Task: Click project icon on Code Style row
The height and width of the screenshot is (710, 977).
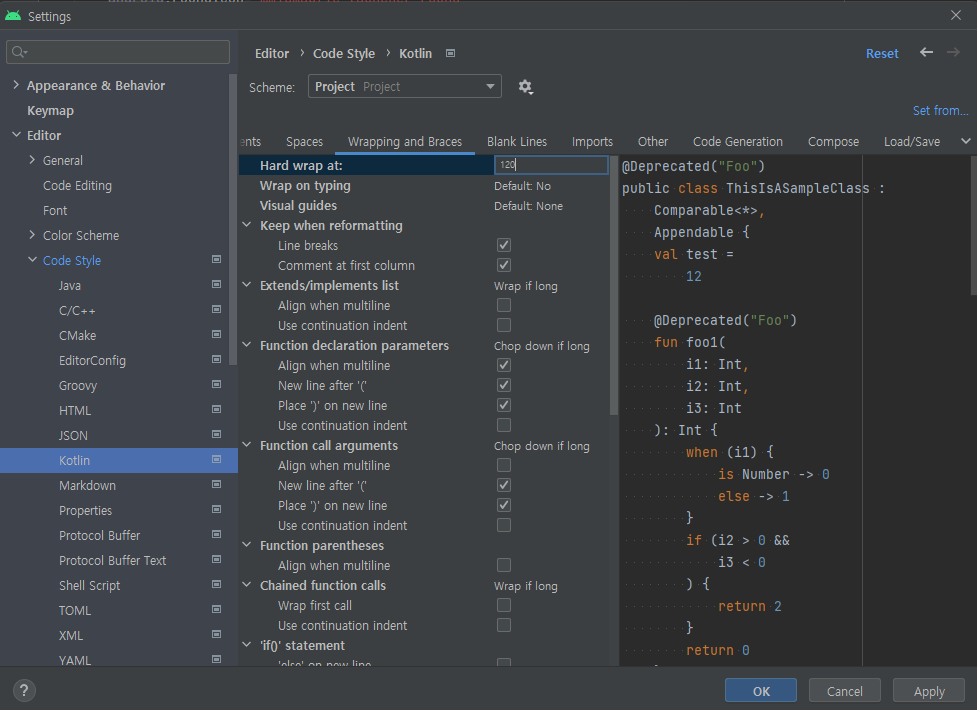Action: click(x=216, y=259)
